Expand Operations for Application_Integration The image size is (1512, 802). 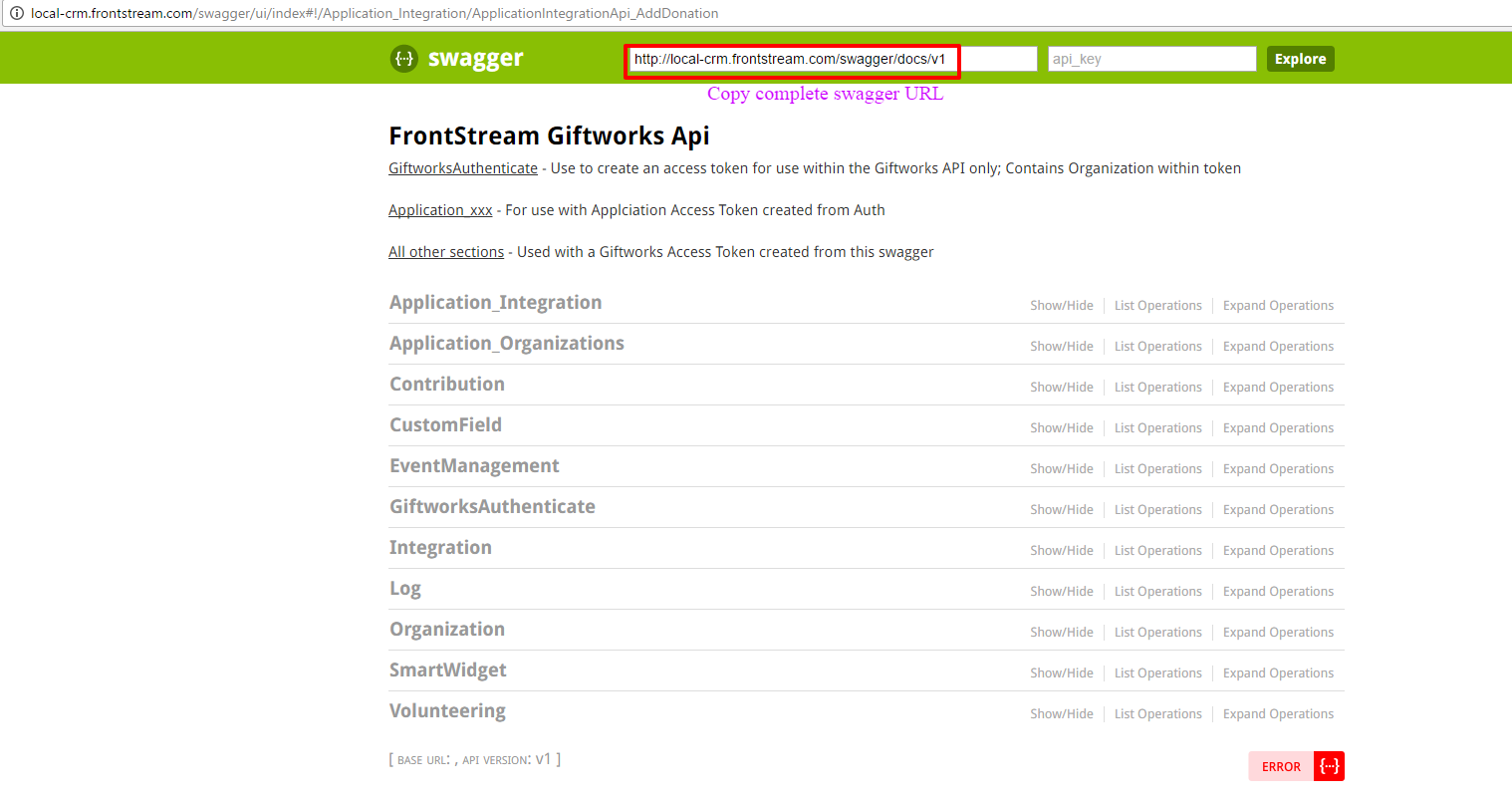coord(1278,305)
